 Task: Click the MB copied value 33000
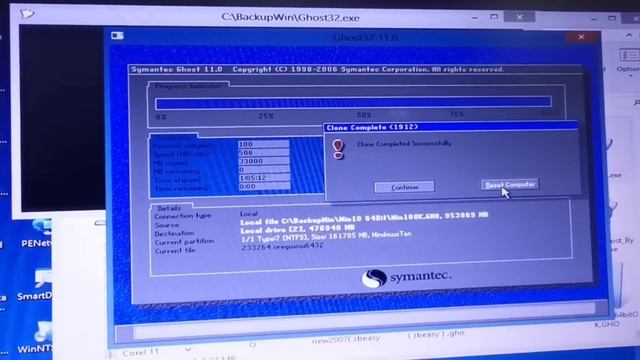click(264, 161)
